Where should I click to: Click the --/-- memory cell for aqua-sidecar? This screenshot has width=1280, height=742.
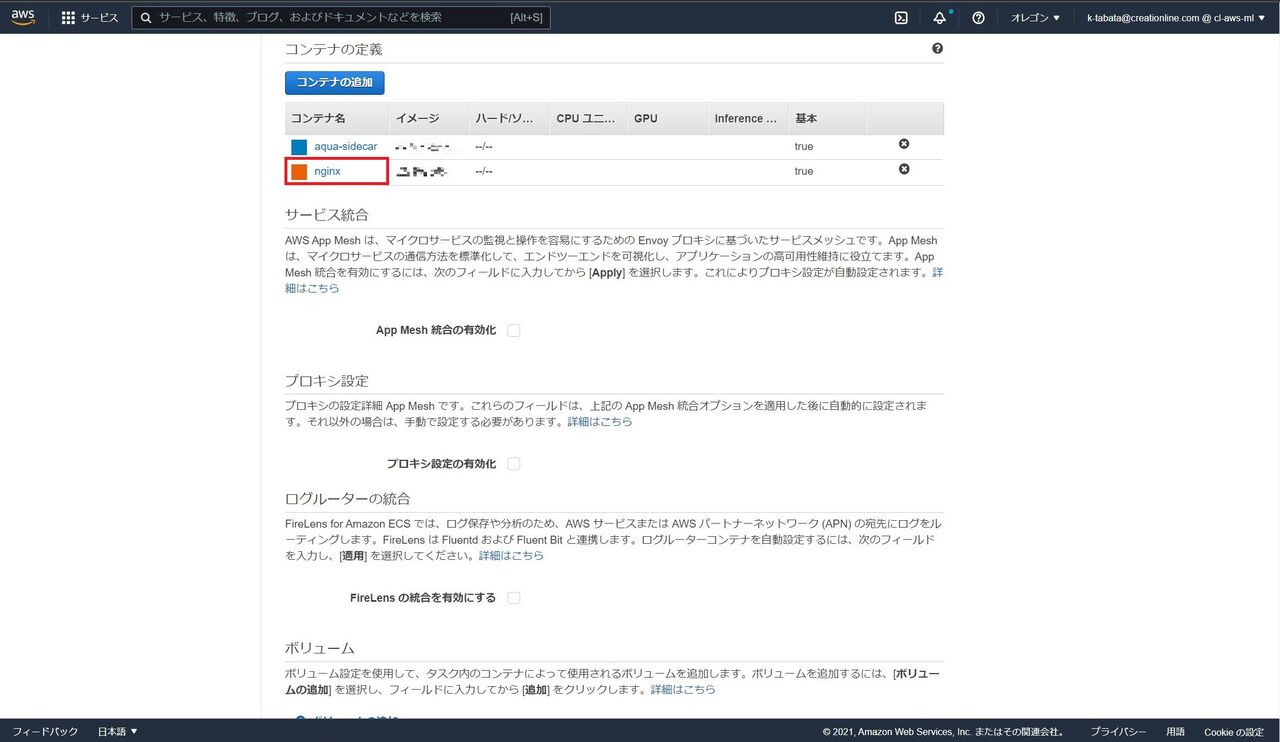(484, 146)
